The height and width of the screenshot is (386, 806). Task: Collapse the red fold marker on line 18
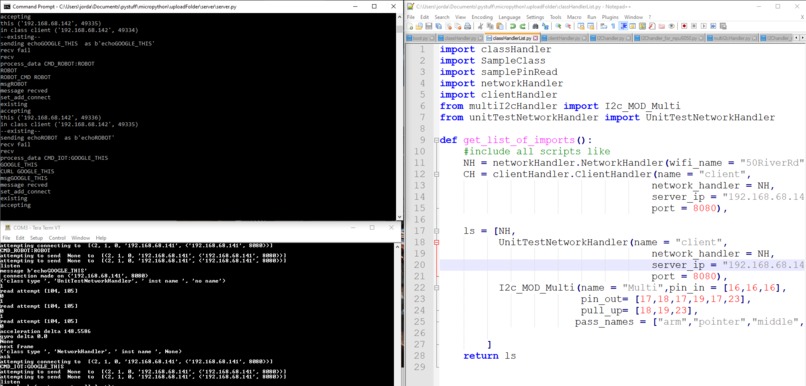[x=437, y=242]
